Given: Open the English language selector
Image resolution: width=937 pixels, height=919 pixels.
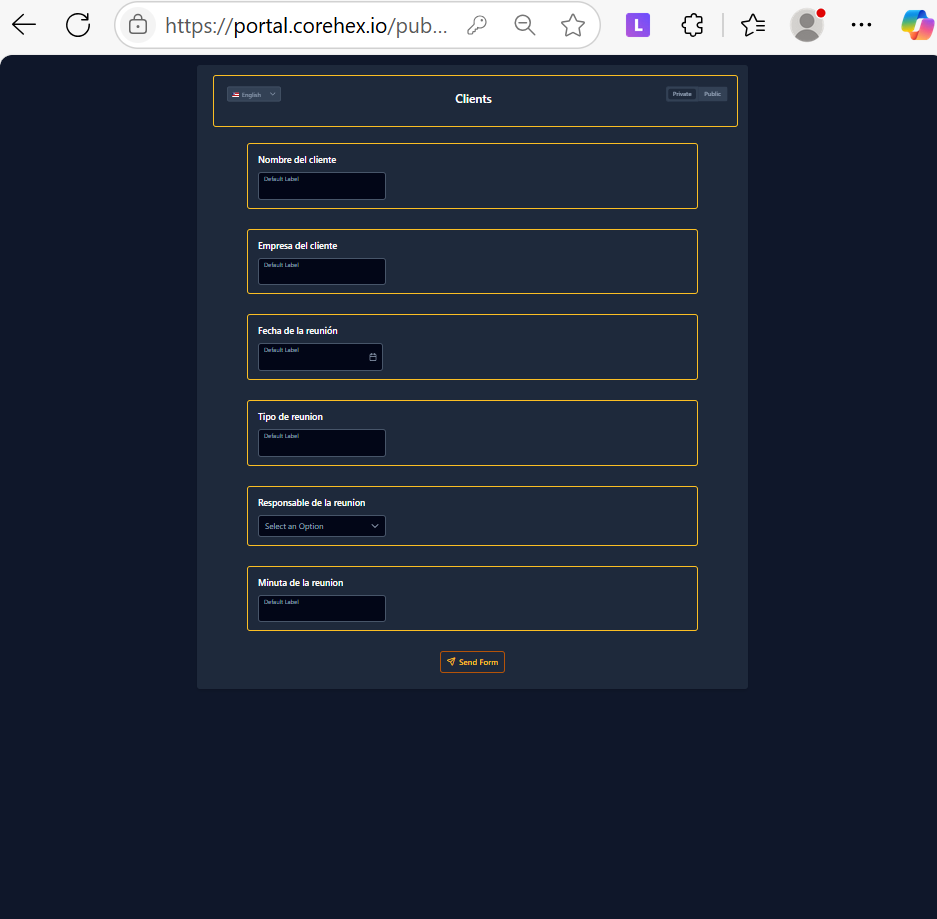Looking at the screenshot, I should pyautogui.click(x=253, y=93).
